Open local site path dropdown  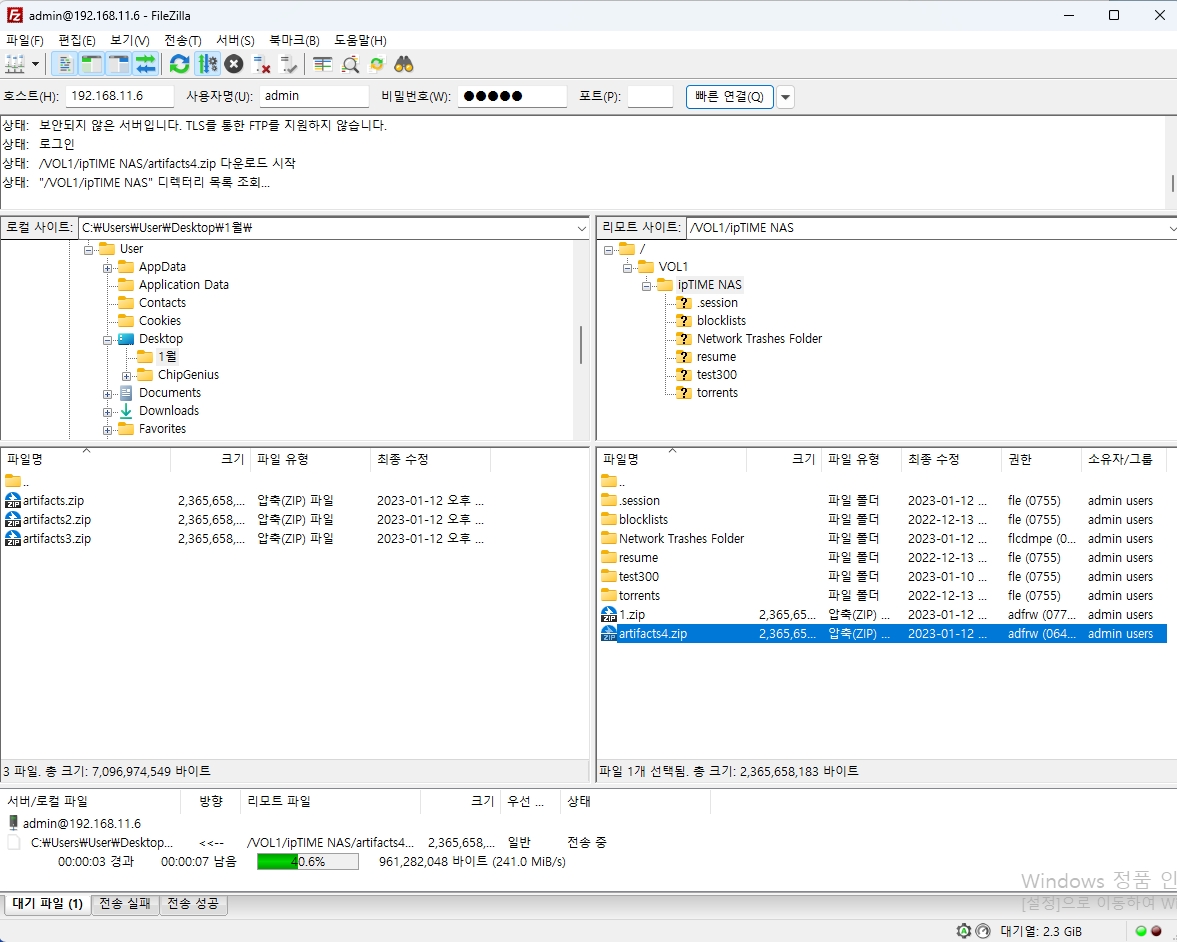pyautogui.click(x=582, y=228)
